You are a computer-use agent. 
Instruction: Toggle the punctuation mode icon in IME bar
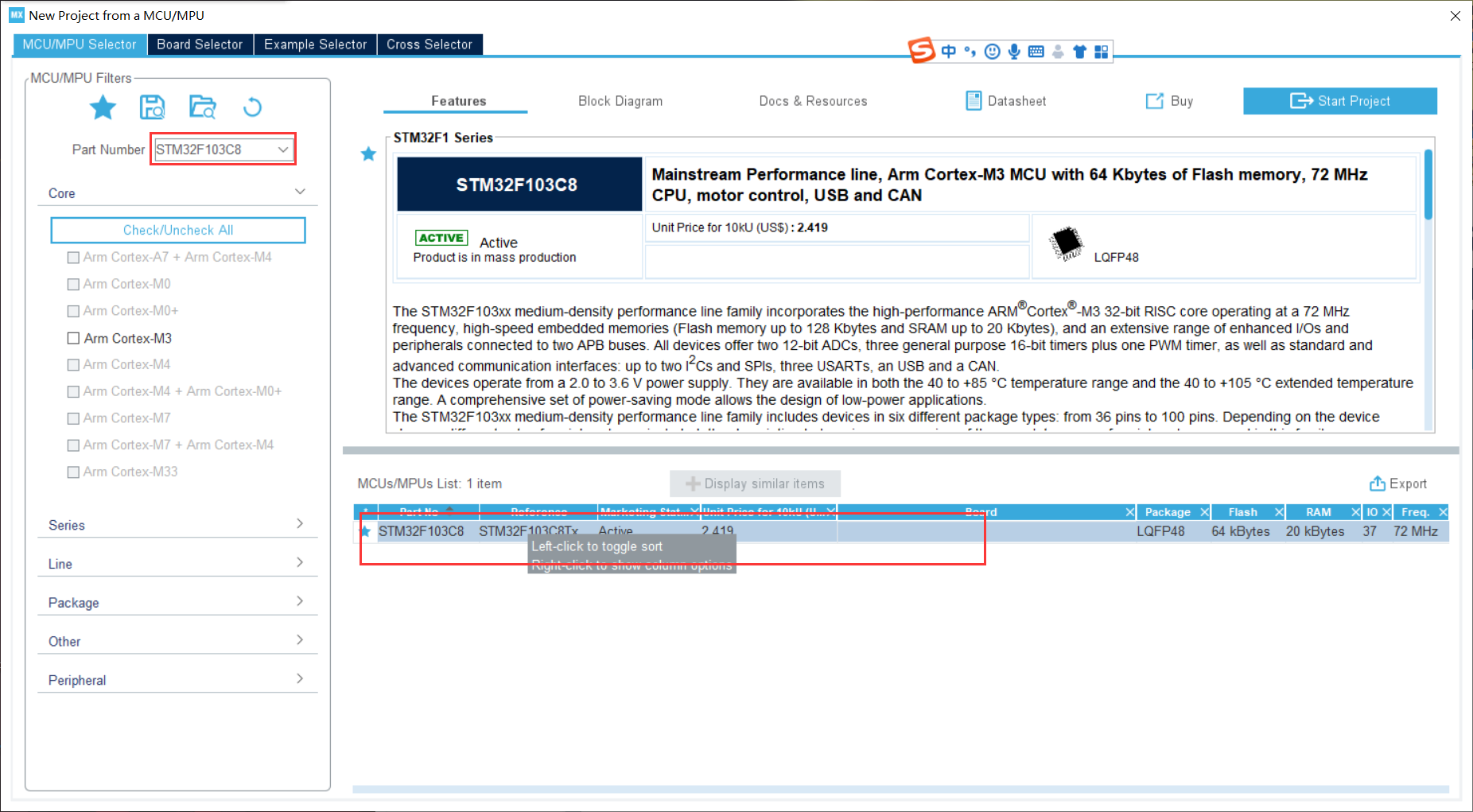(970, 52)
